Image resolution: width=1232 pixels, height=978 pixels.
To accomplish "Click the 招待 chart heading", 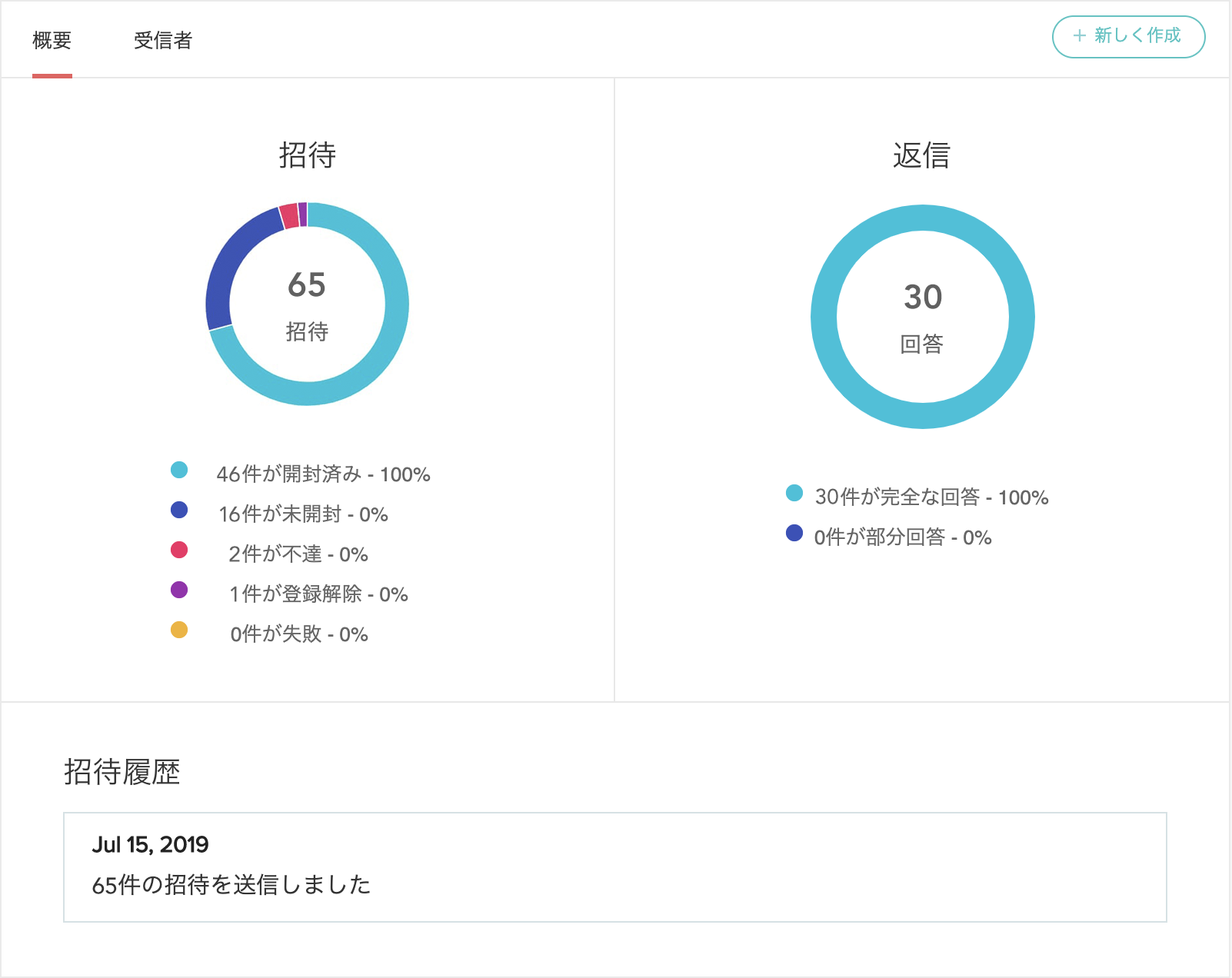I will pyautogui.click(x=307, y=155).
